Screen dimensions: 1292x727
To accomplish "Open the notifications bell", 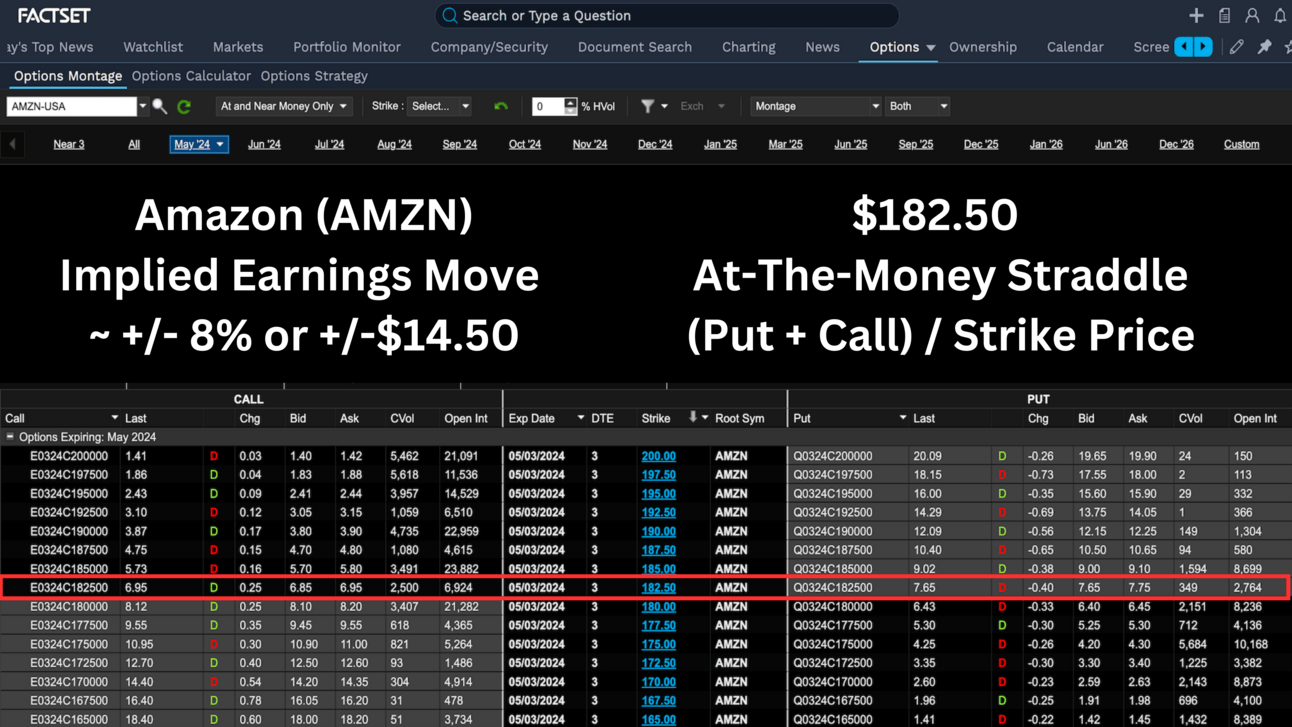I will [x=1280, y=15].
